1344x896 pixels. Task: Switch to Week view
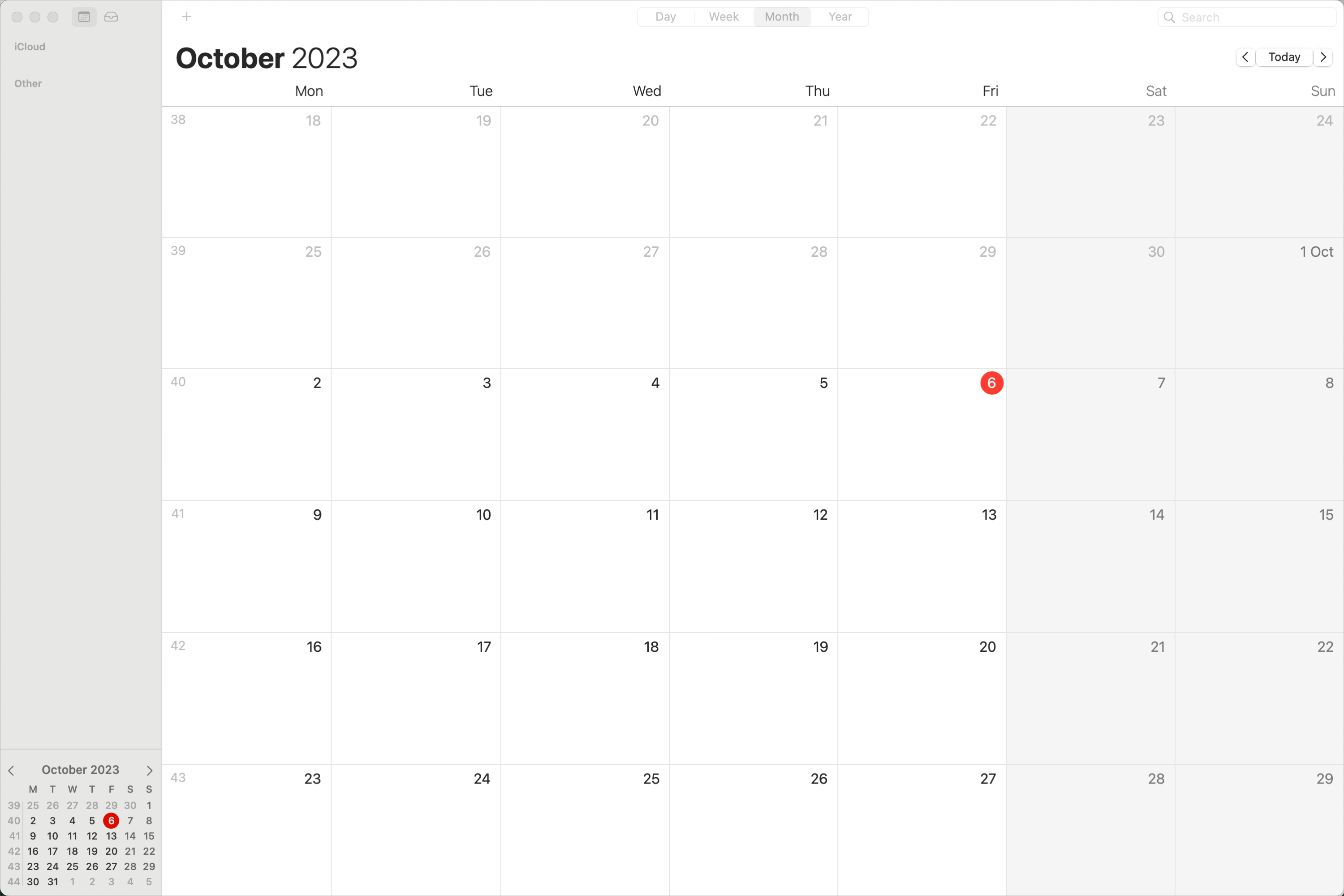tap(722, 16)
